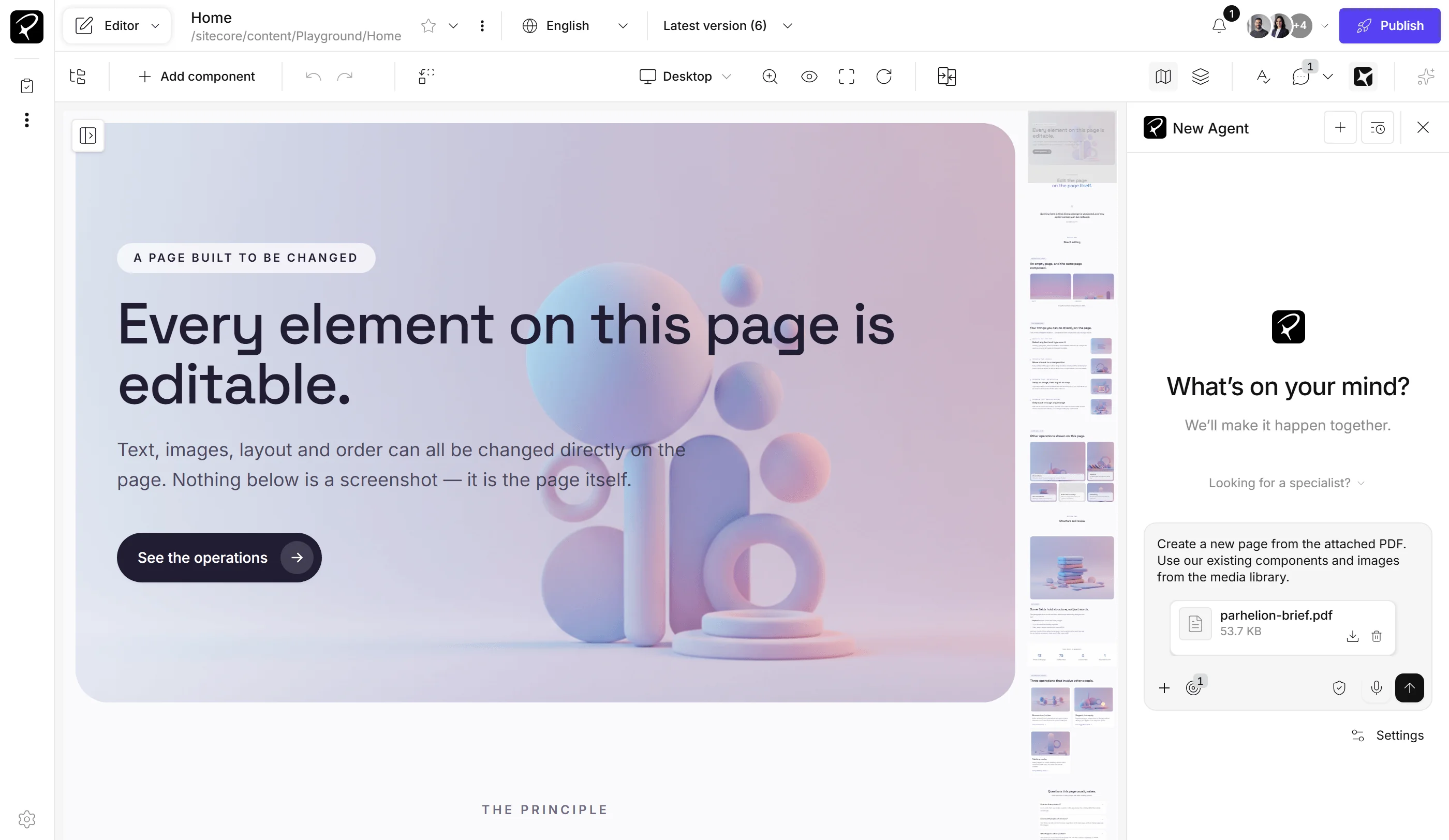Open the Latest version (6) dropdown
The width and height of the screenshot is (1449, 840).
[x=728, y=26]
